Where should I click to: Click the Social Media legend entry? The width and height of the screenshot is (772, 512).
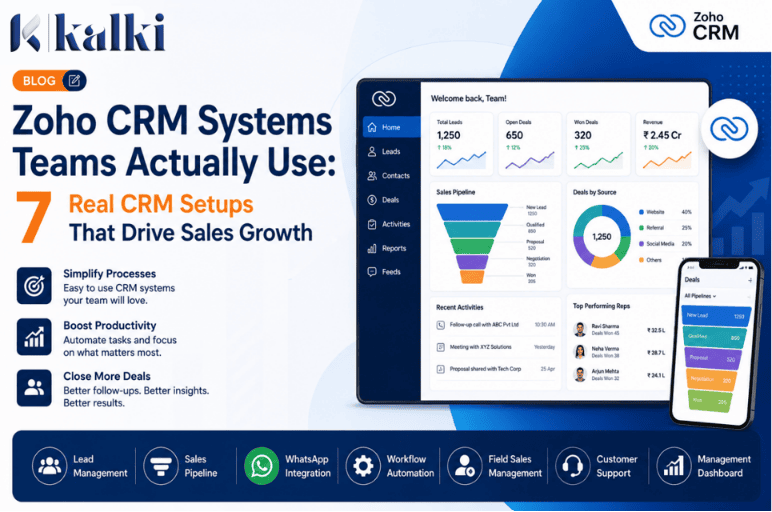pos(665,244)
